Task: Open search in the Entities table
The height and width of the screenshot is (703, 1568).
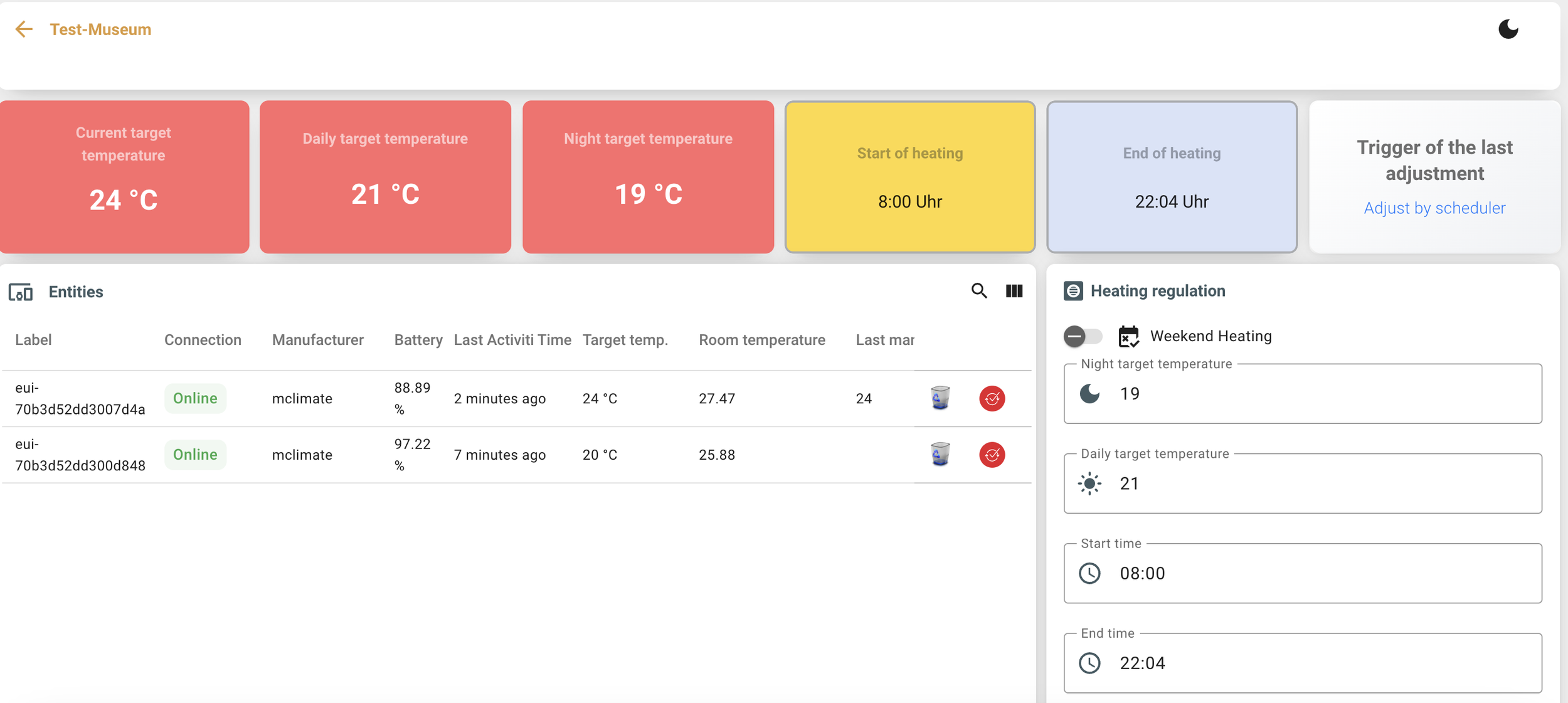Action: click(978, 291)
